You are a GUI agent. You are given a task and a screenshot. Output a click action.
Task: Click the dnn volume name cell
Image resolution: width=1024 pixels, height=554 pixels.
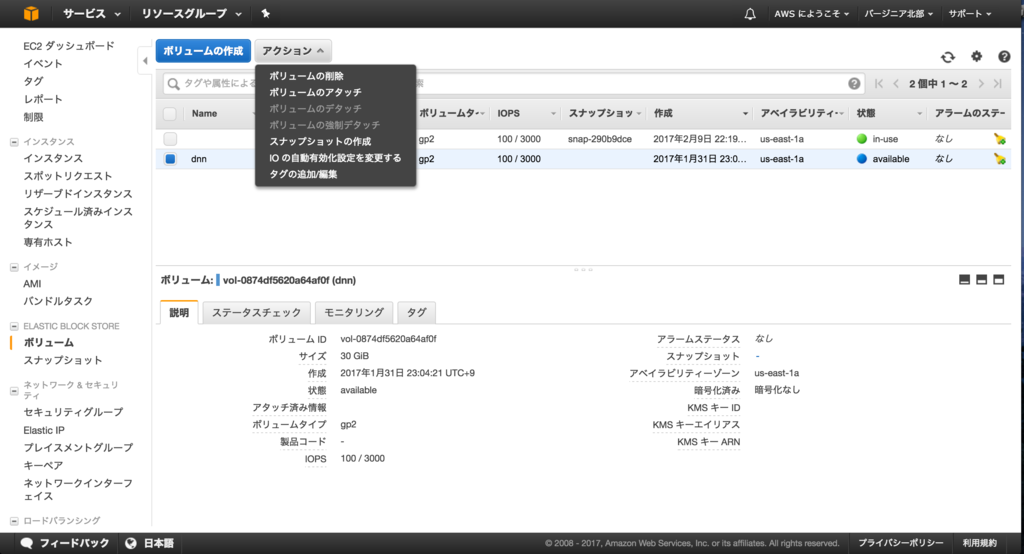199,159
